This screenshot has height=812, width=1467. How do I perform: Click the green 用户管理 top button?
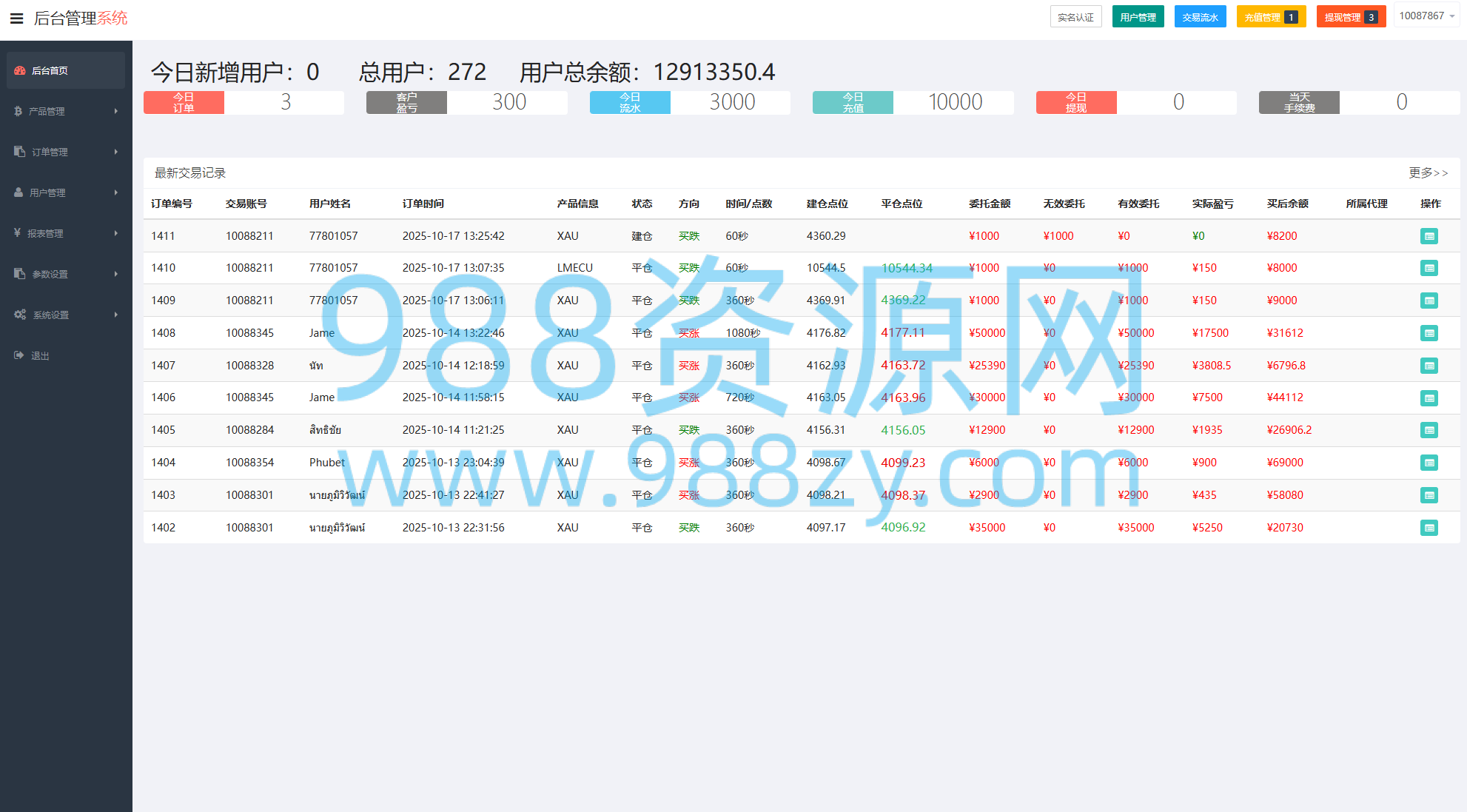(1138, 17)
